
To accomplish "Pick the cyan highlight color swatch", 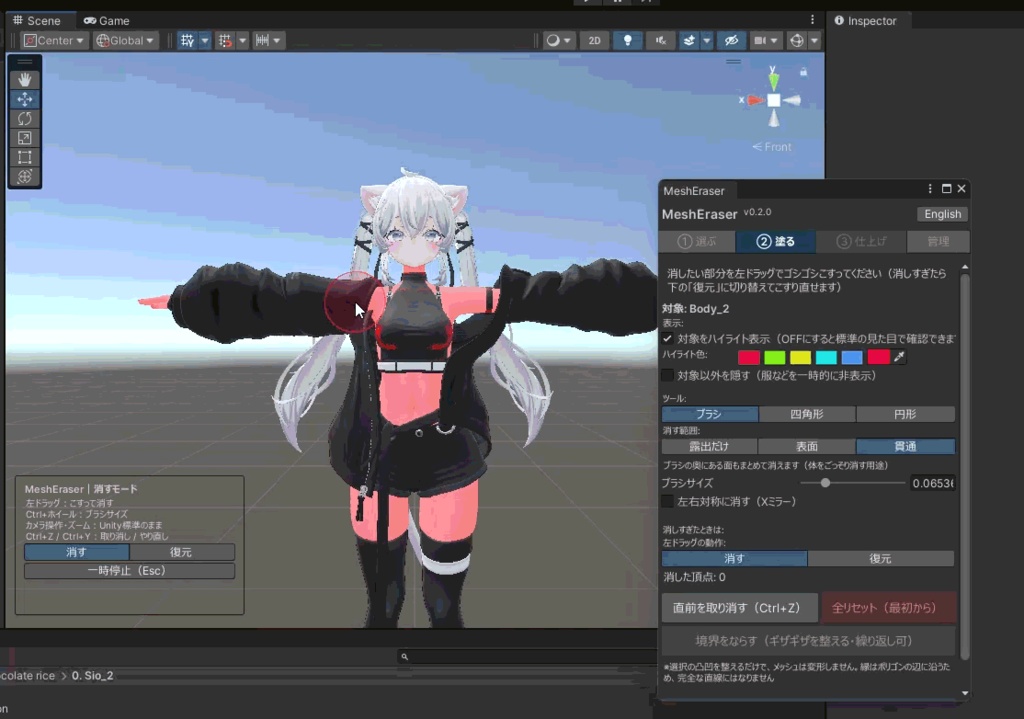I will click(x=826, y=357).
